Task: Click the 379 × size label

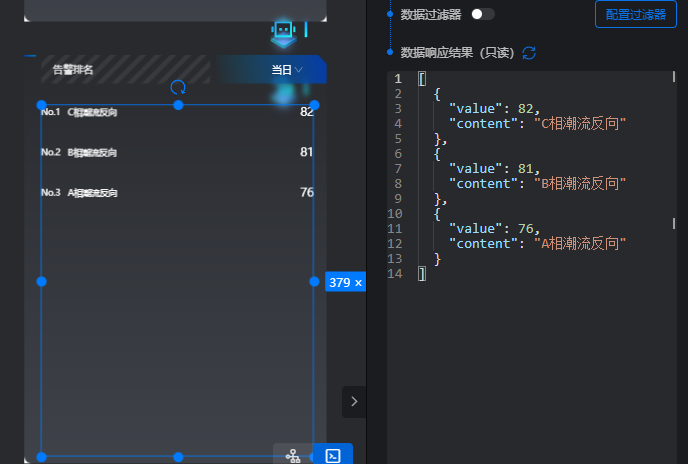Action: 345,283
